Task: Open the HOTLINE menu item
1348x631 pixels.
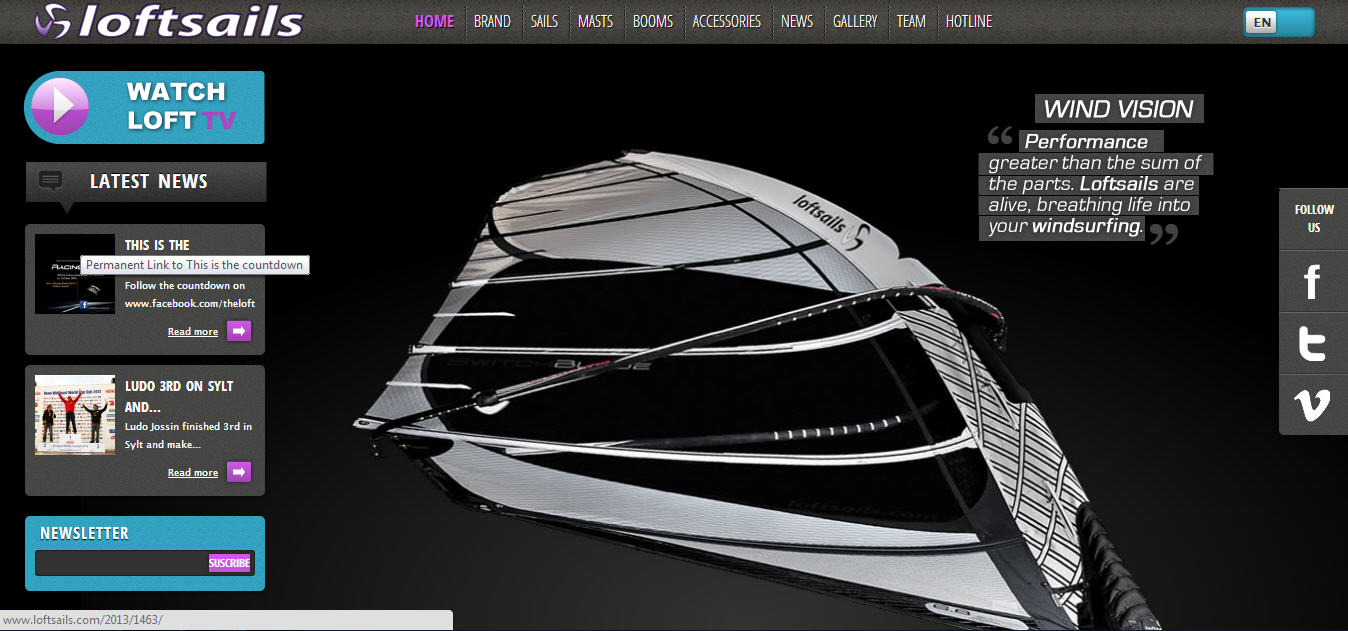Action: [x=969, y=21]
